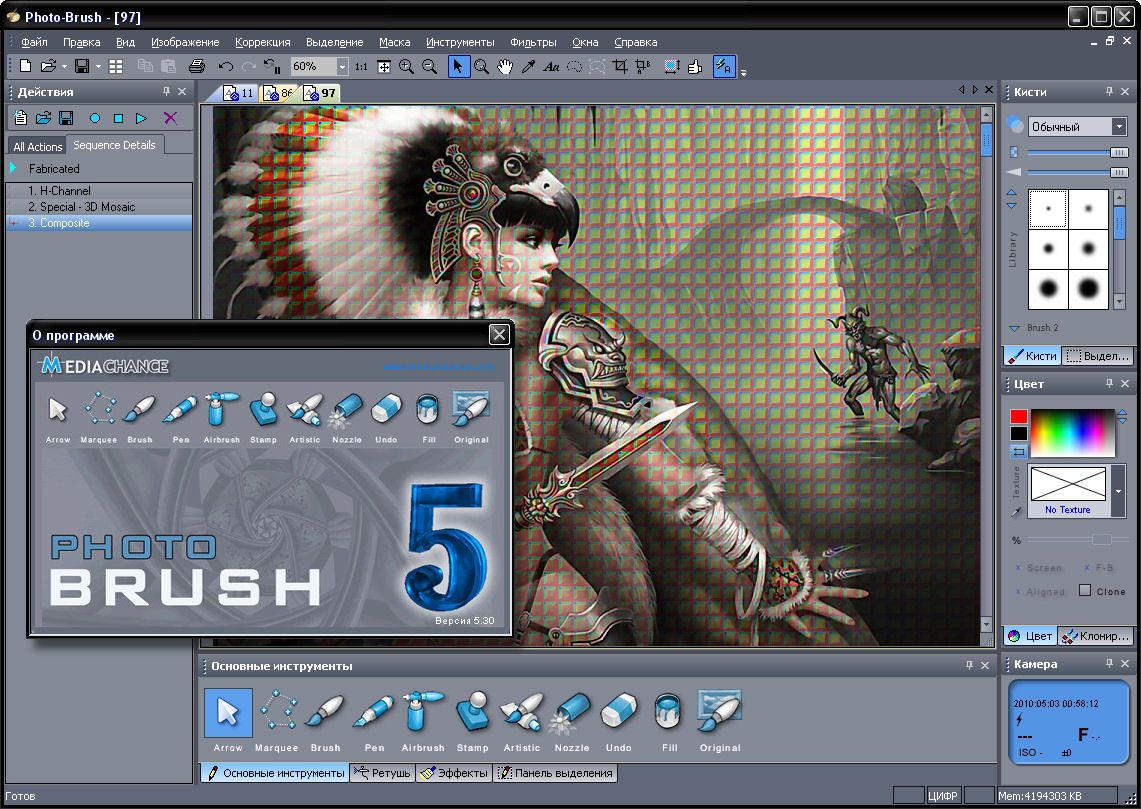
Task: Open the 60% zoom dropdown
Action: [342, 67]
